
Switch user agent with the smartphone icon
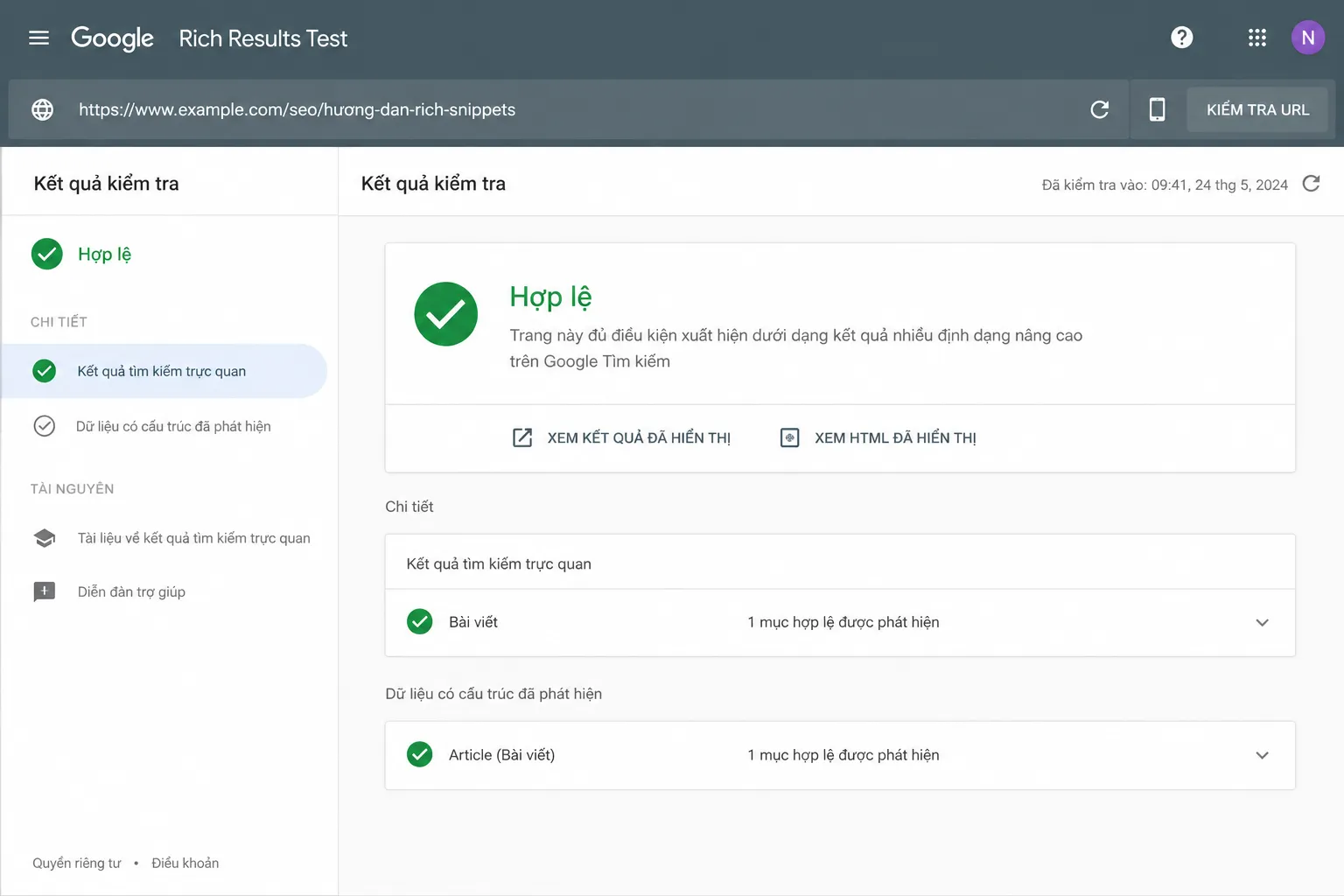tap(1157, 109)
